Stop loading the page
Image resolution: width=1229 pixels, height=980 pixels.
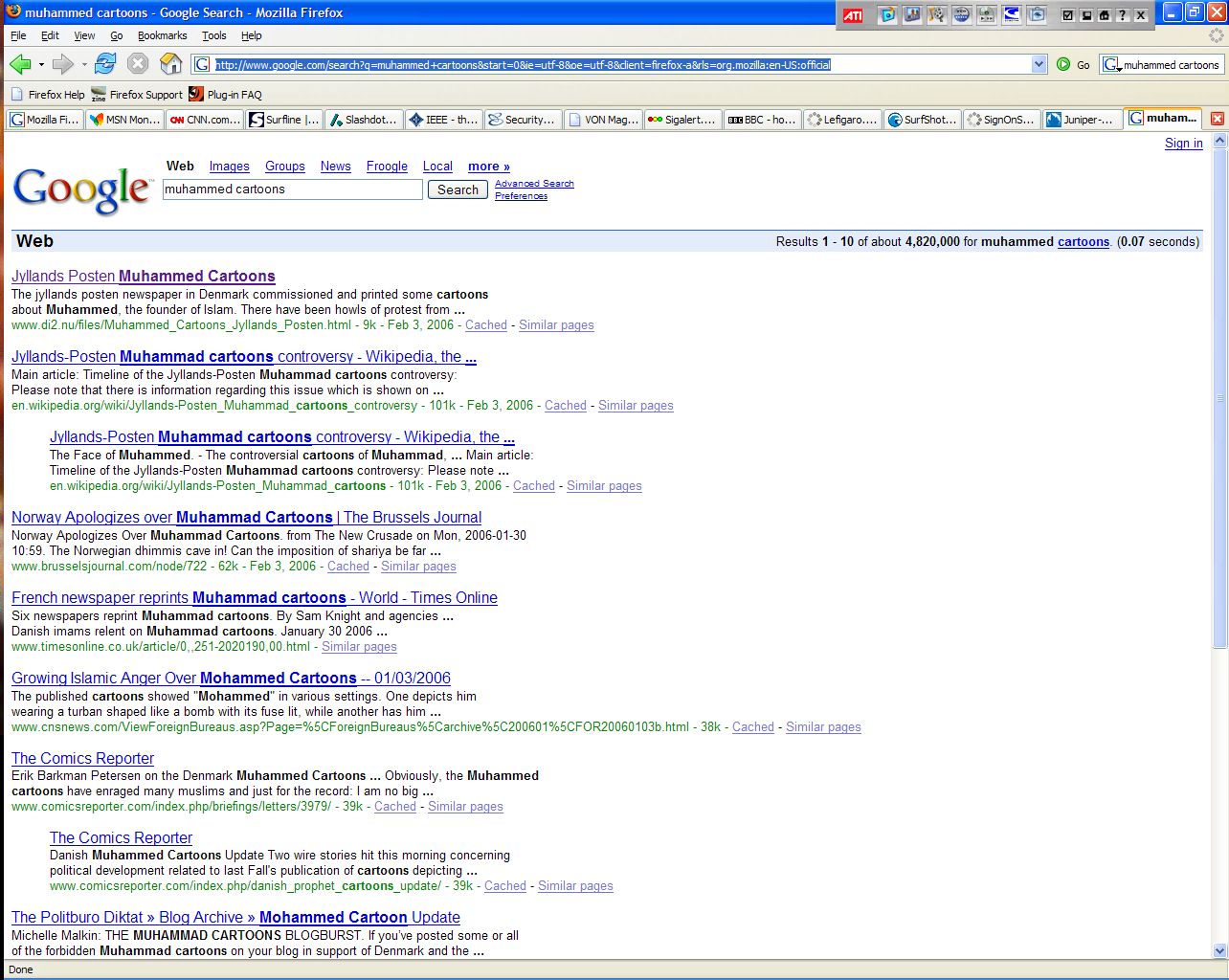click(138, 64)
